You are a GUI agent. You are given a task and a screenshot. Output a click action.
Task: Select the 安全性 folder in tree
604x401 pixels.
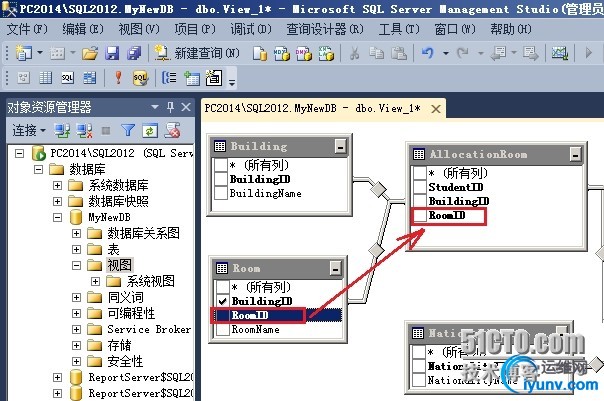click(x=125, y=361)
